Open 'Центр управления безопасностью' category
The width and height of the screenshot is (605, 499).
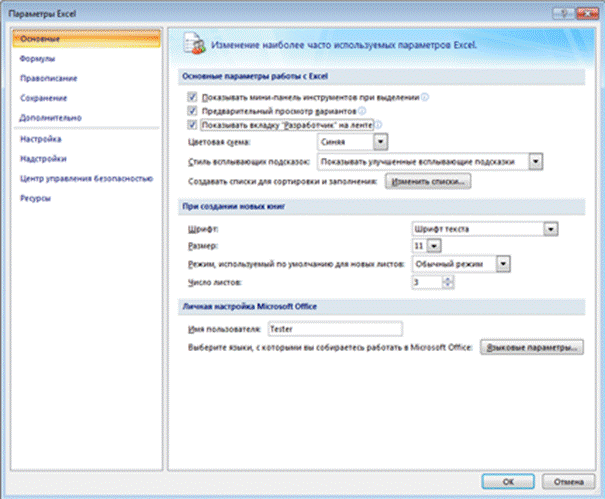[x=86, y=178]
